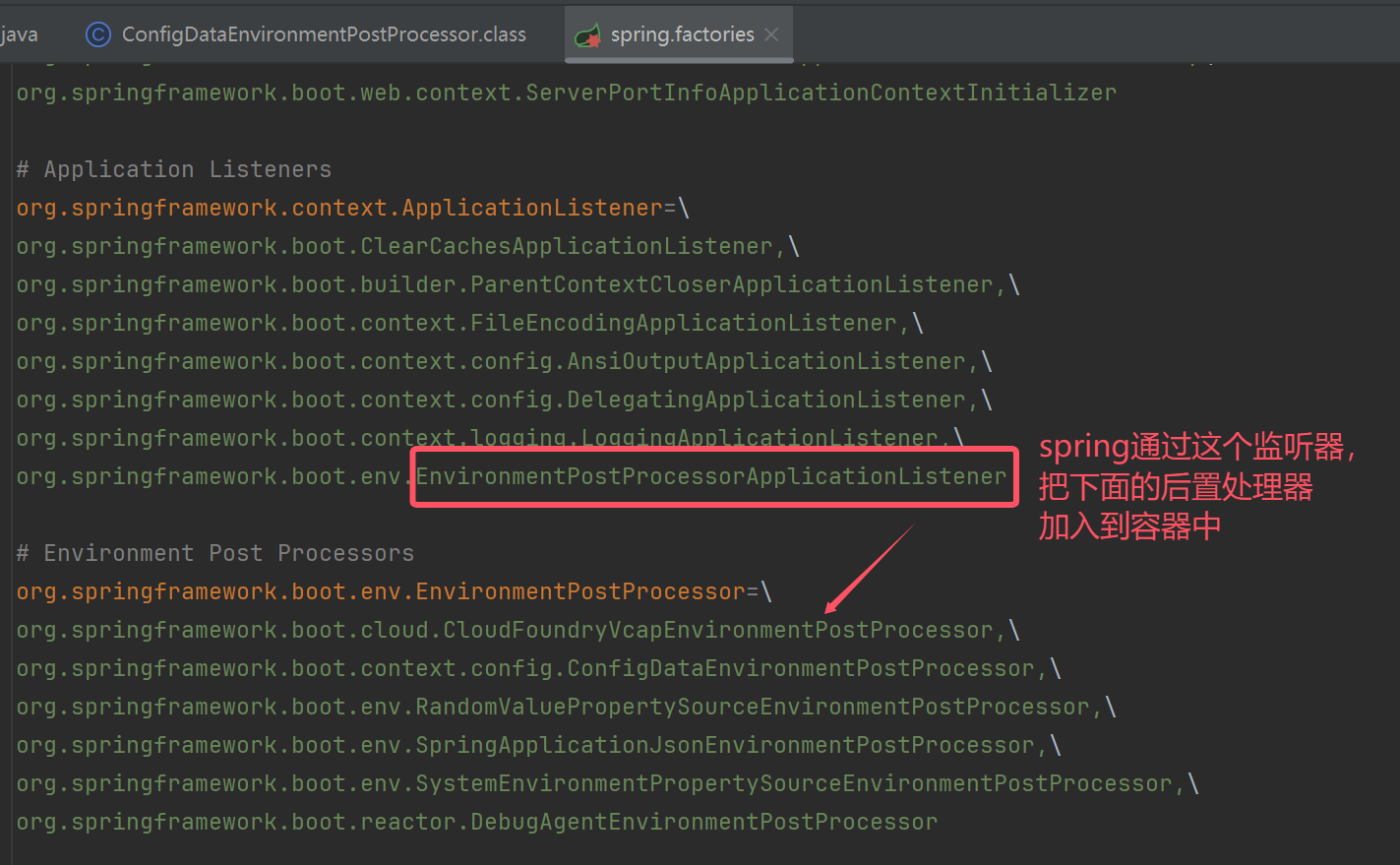Image resolution: width=1400 pixels, height=865 pixels.
Task: Click the ServerPortInfoApplicationContextInitializer line
Action: [x=567, y=93]
